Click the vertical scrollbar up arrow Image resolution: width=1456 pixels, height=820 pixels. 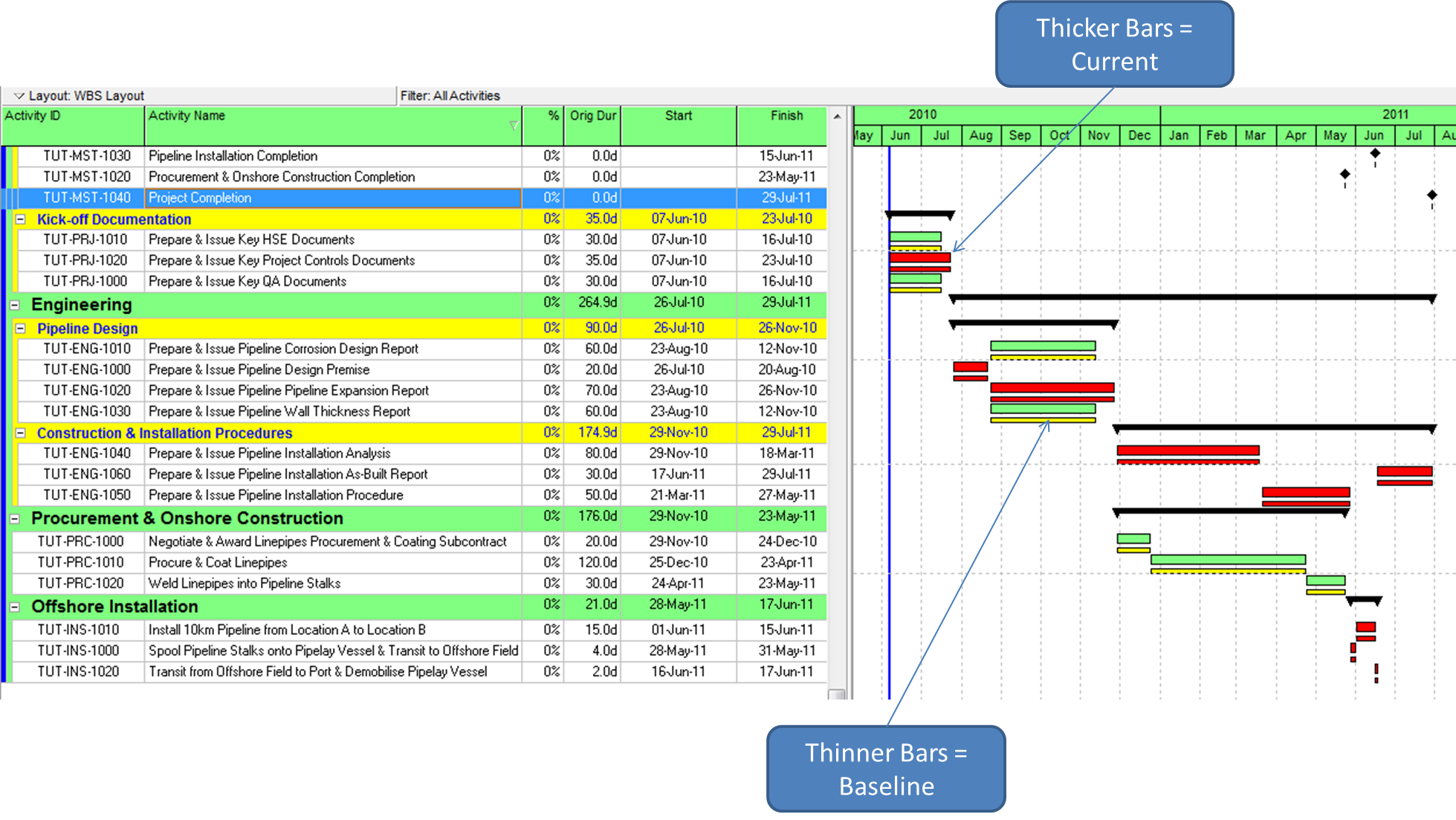838,116
